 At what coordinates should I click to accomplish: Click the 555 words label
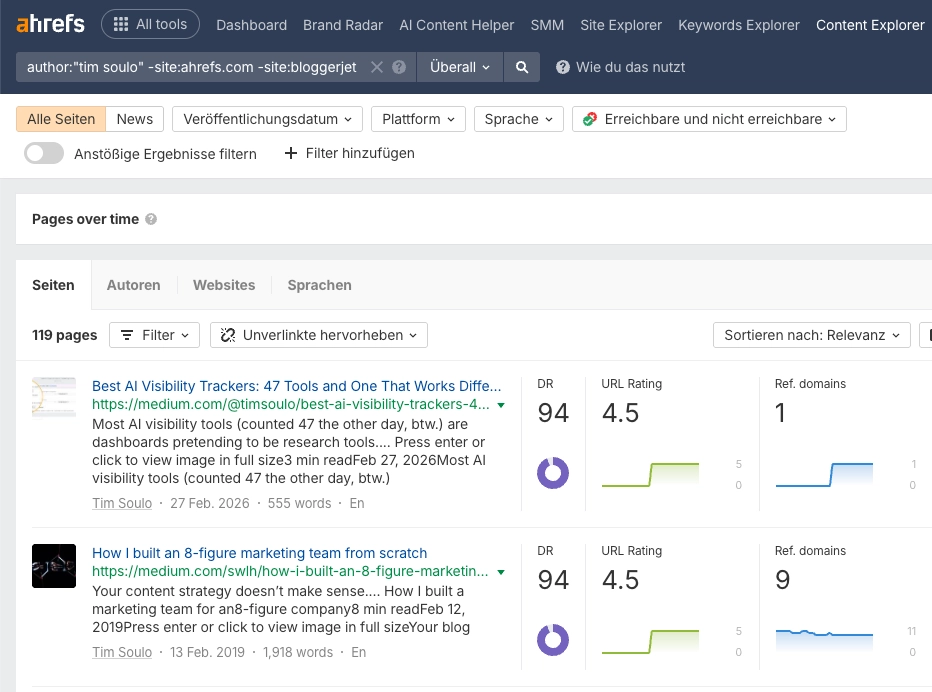coord(299,503)
